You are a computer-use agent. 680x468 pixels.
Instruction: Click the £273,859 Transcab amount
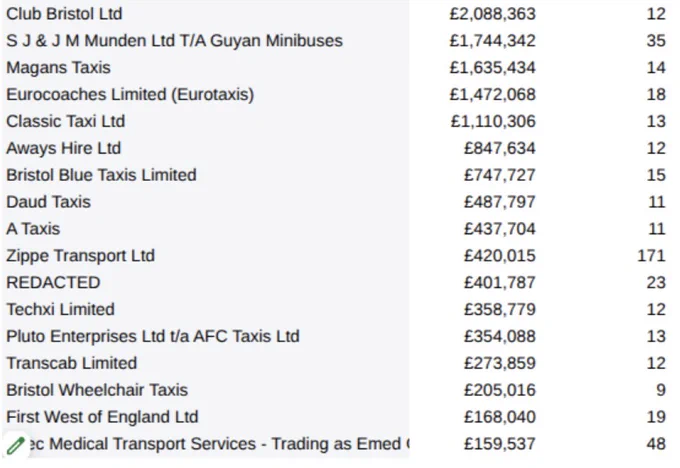coord(500,363)
